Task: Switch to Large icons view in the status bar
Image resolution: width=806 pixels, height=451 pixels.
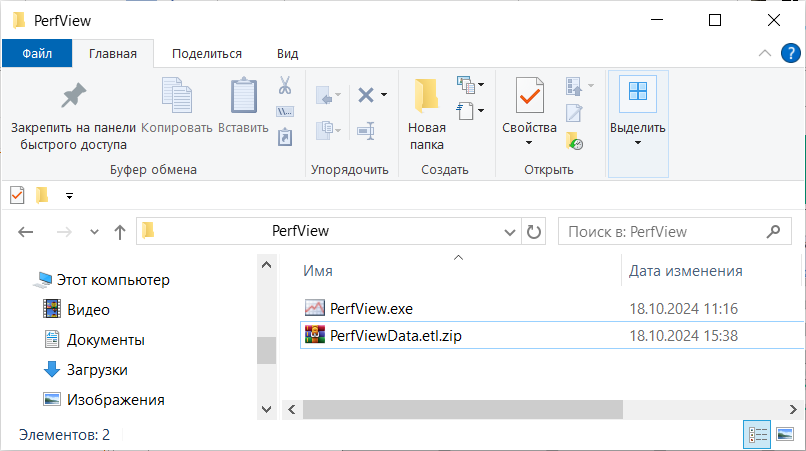Action: coord(783,435)
